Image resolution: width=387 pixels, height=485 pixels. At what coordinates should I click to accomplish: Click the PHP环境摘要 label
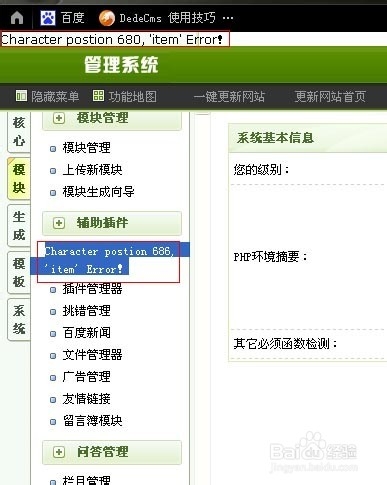(271, 257)
